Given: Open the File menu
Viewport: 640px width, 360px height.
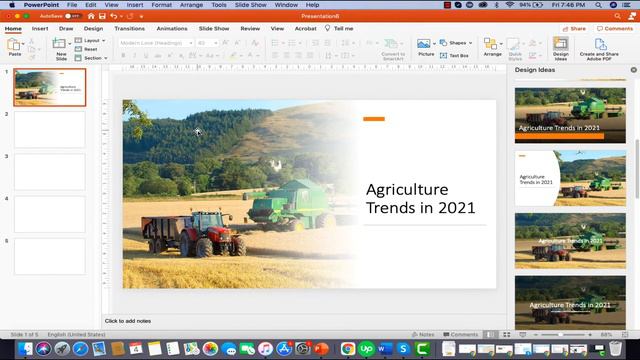Looking at the screenshot, I should click(72, 5).
